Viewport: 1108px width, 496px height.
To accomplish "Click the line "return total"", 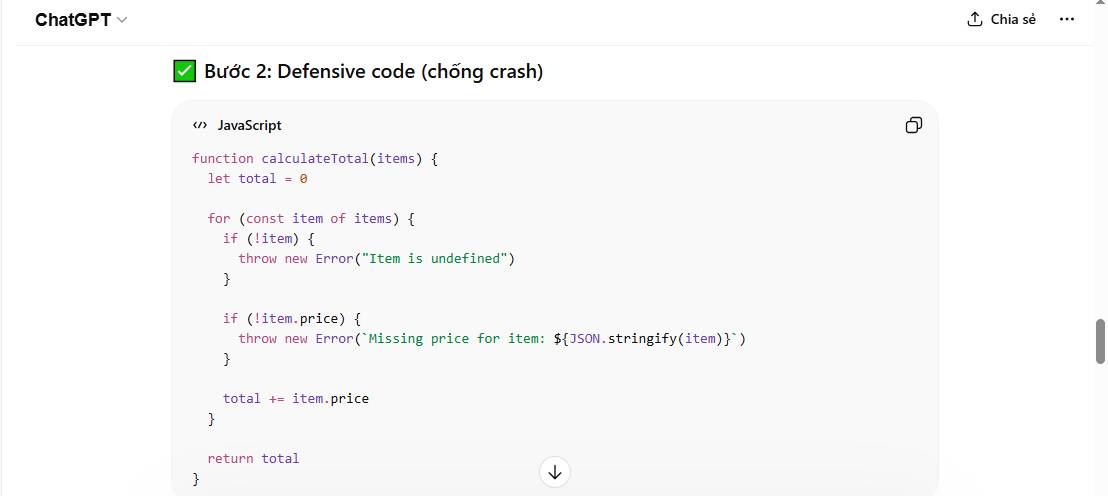I will pos(253,459).
